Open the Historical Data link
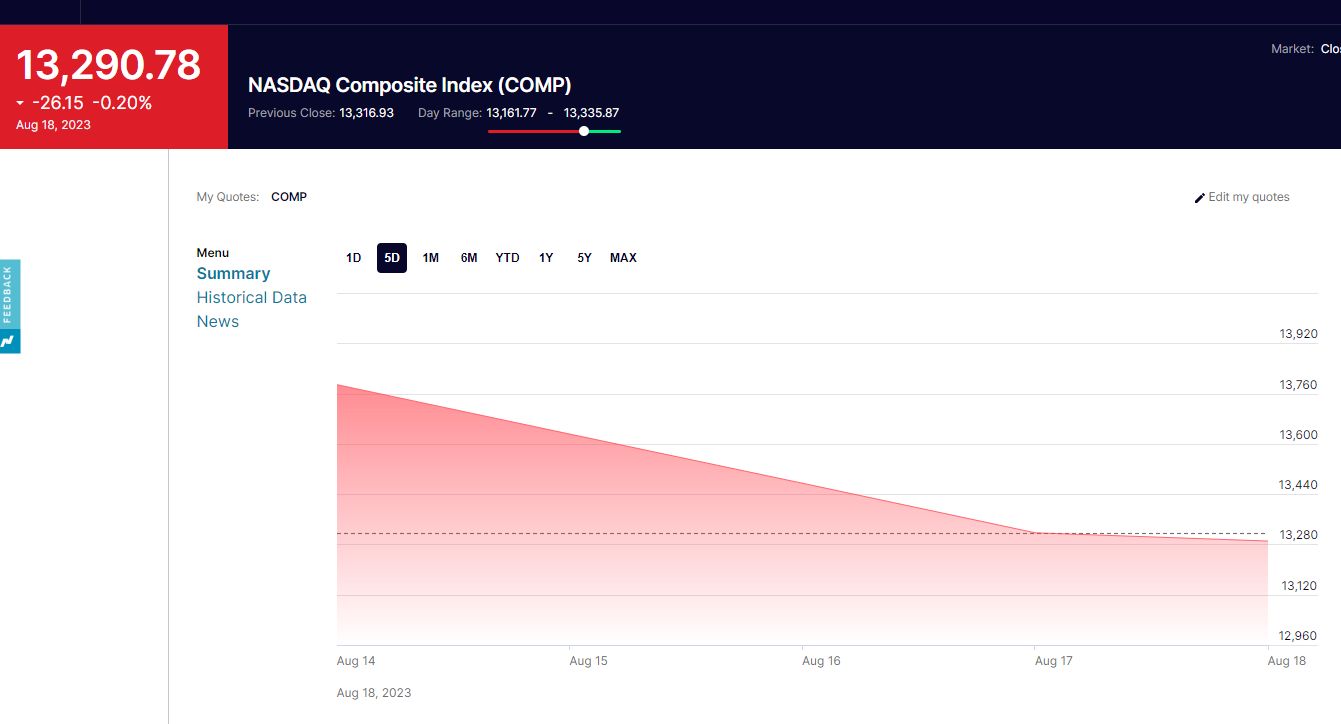This screenshot has width=1341, height=724. 251,297
